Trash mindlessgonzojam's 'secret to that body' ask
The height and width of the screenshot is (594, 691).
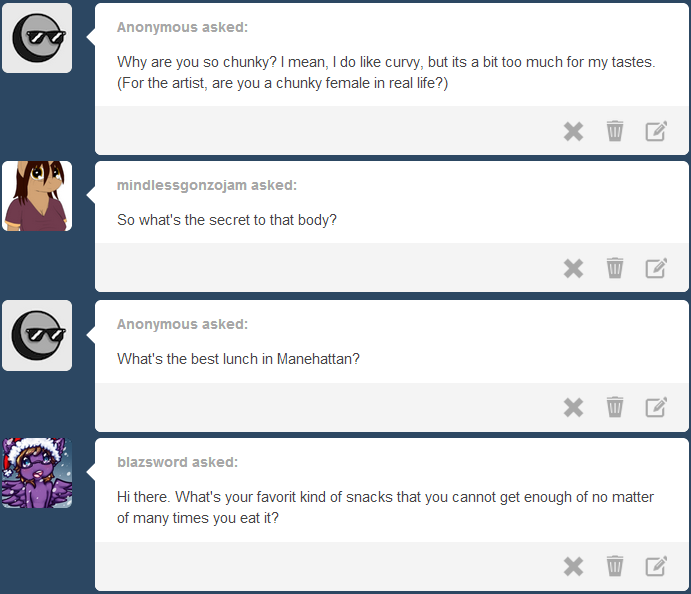[x=615, y=268]
